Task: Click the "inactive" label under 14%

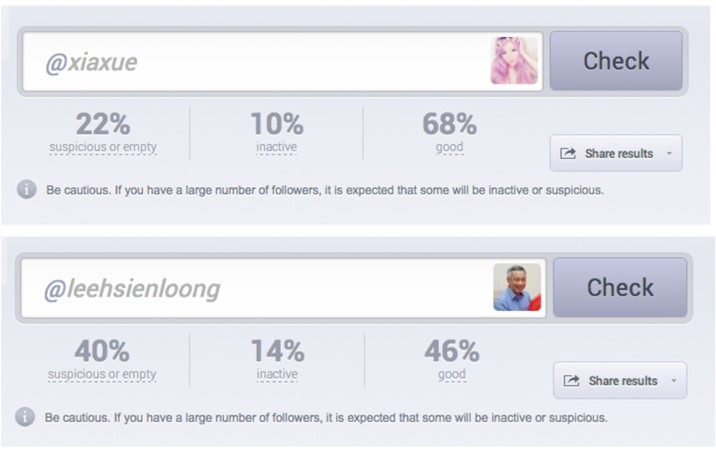Action: point(277,374)
